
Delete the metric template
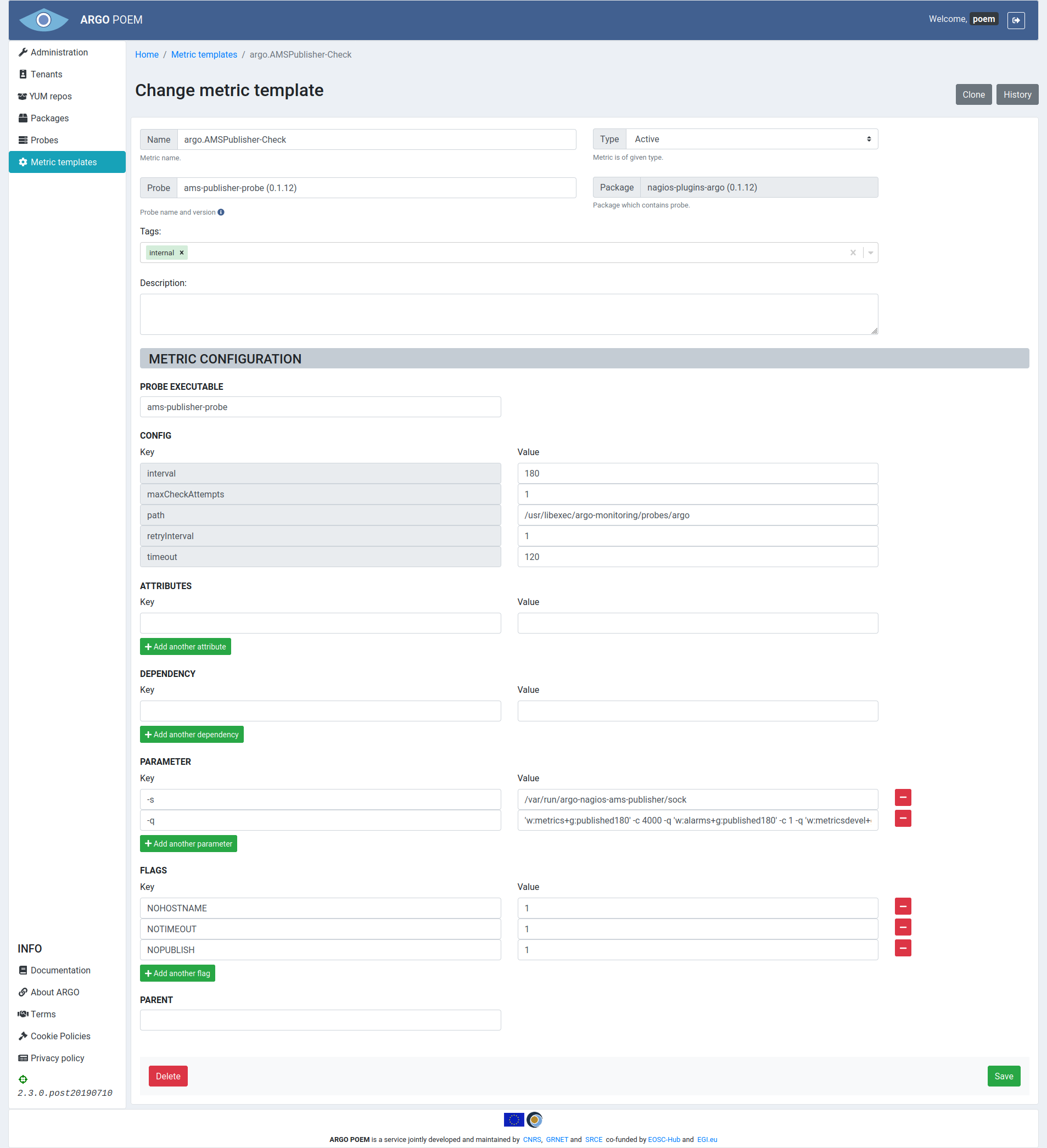coord(168,1076)
